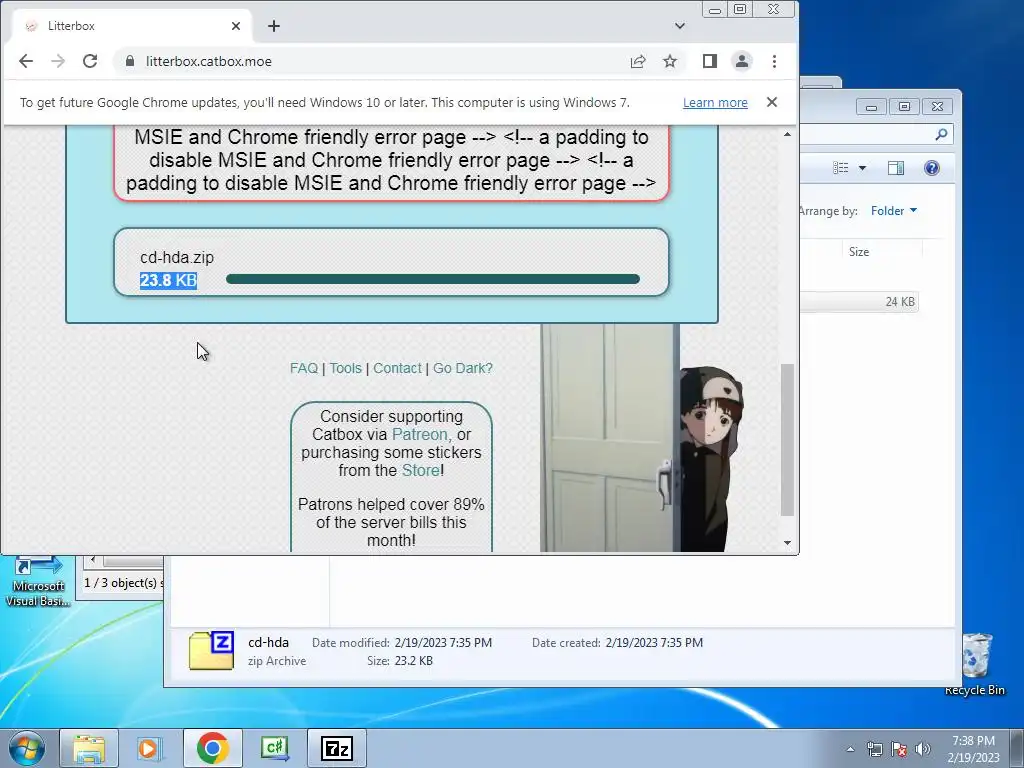Click the cd-hda Date created value
The height and width of the screenshot is (768, 1024).
pyautogui.click(x=654, y=643)
